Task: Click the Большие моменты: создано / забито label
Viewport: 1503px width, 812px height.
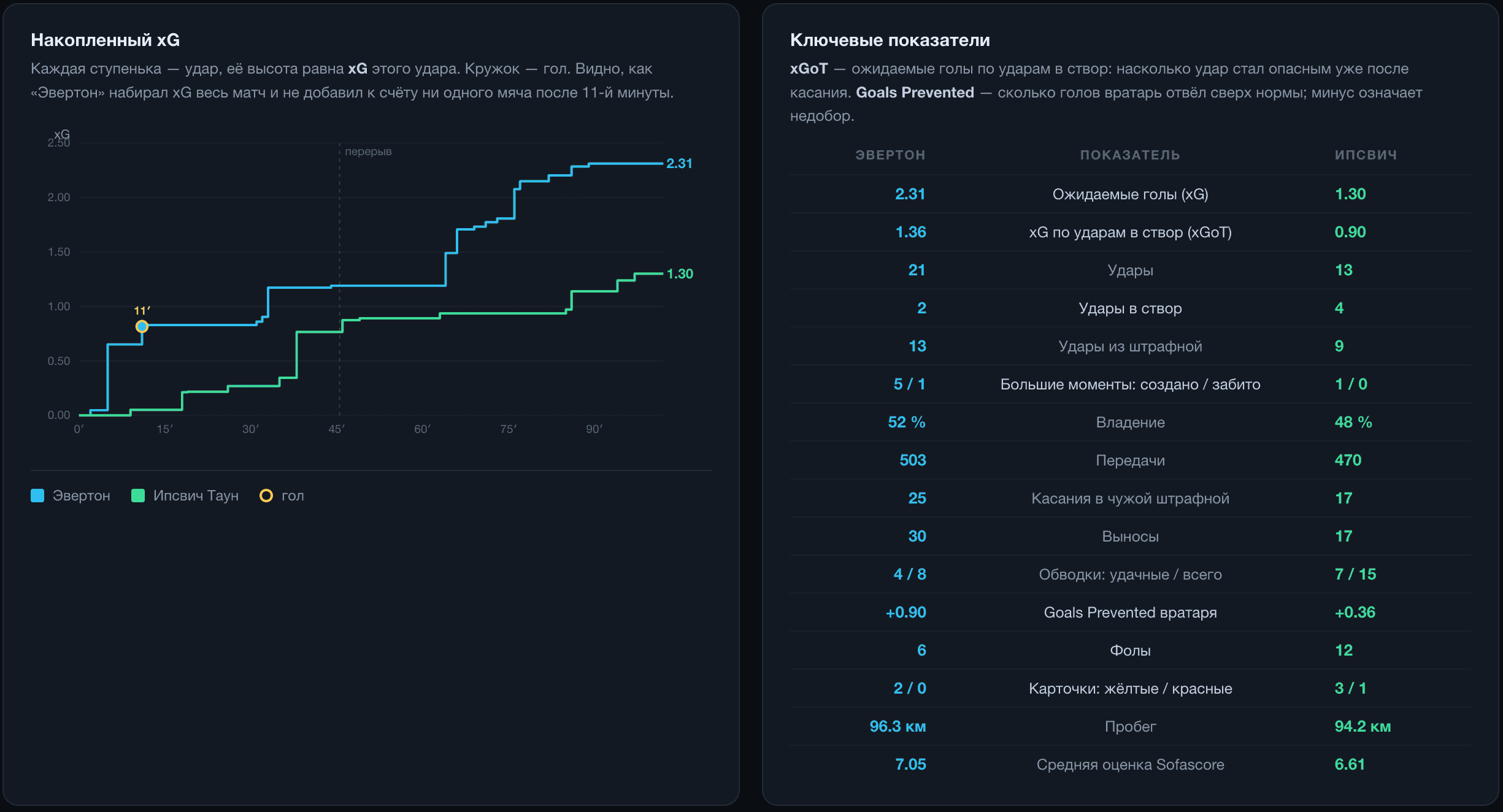Action: [x=1130, y=385]
